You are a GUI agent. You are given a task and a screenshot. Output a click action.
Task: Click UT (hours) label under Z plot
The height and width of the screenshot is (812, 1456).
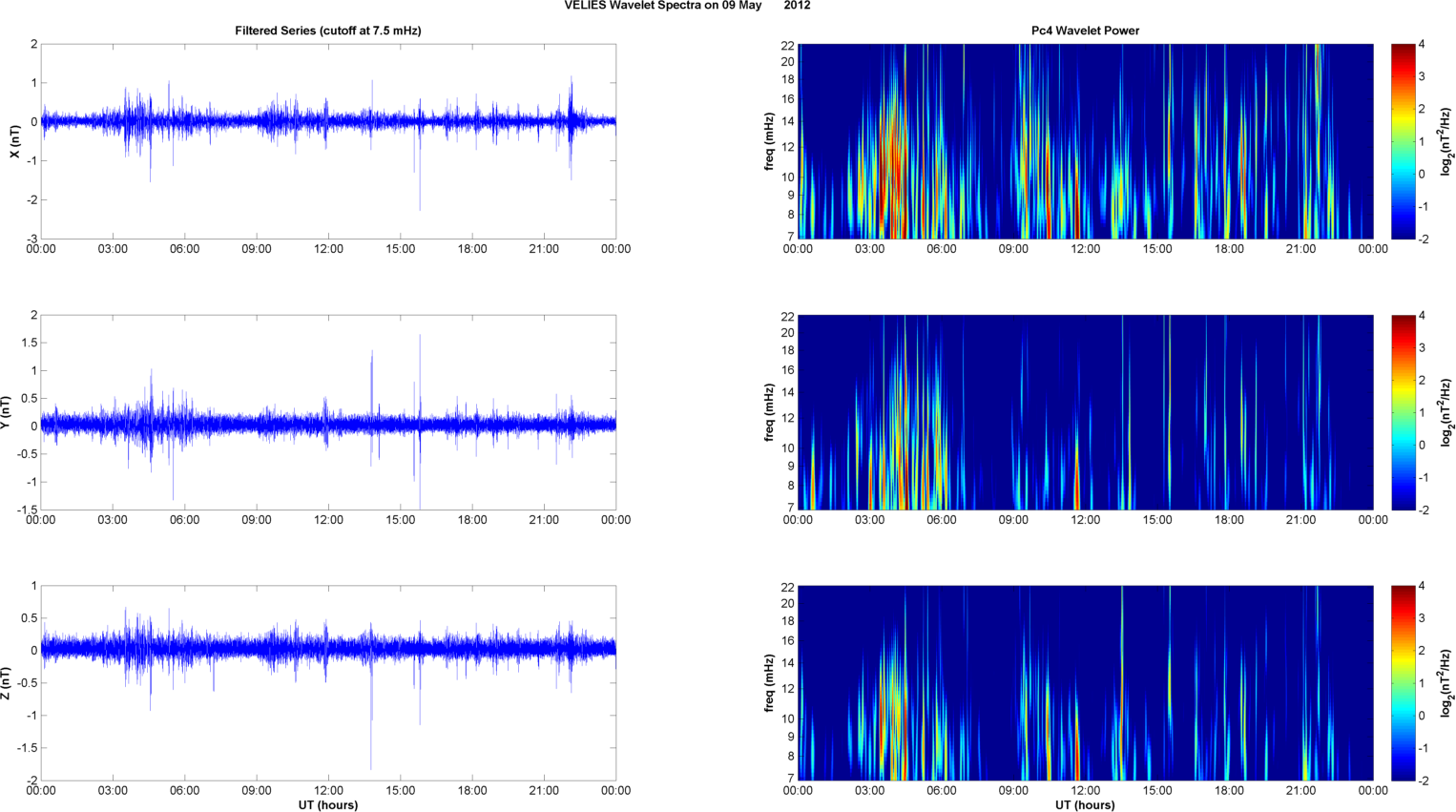[327, 804]
